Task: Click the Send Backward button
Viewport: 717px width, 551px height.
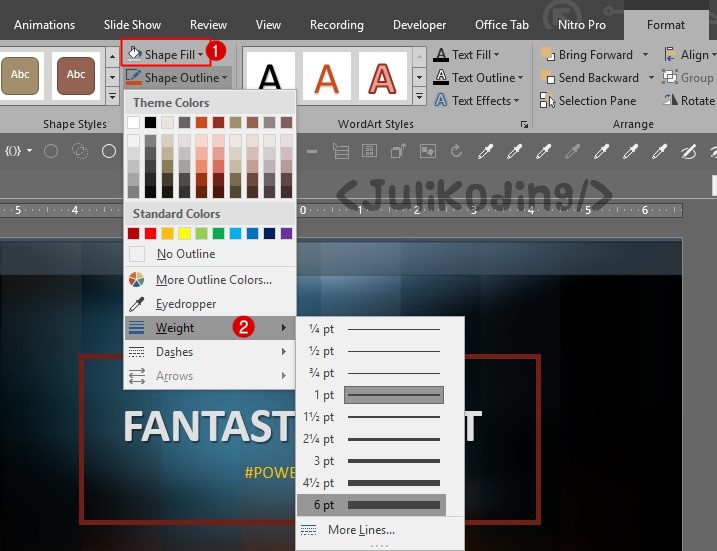Action: click(590, 78)
